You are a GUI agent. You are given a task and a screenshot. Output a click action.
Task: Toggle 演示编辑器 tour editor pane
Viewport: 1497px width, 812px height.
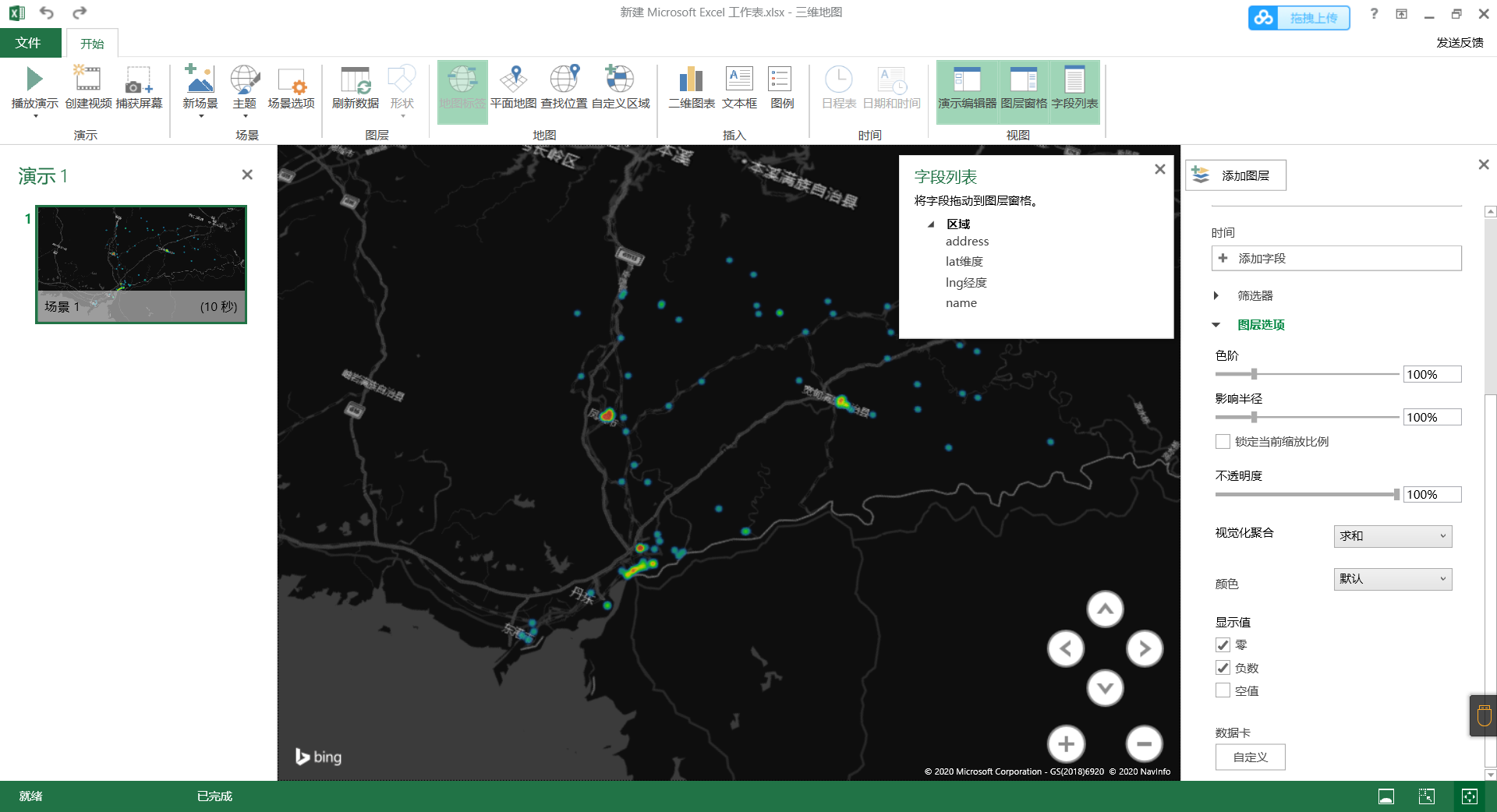[x=967, y=92]
